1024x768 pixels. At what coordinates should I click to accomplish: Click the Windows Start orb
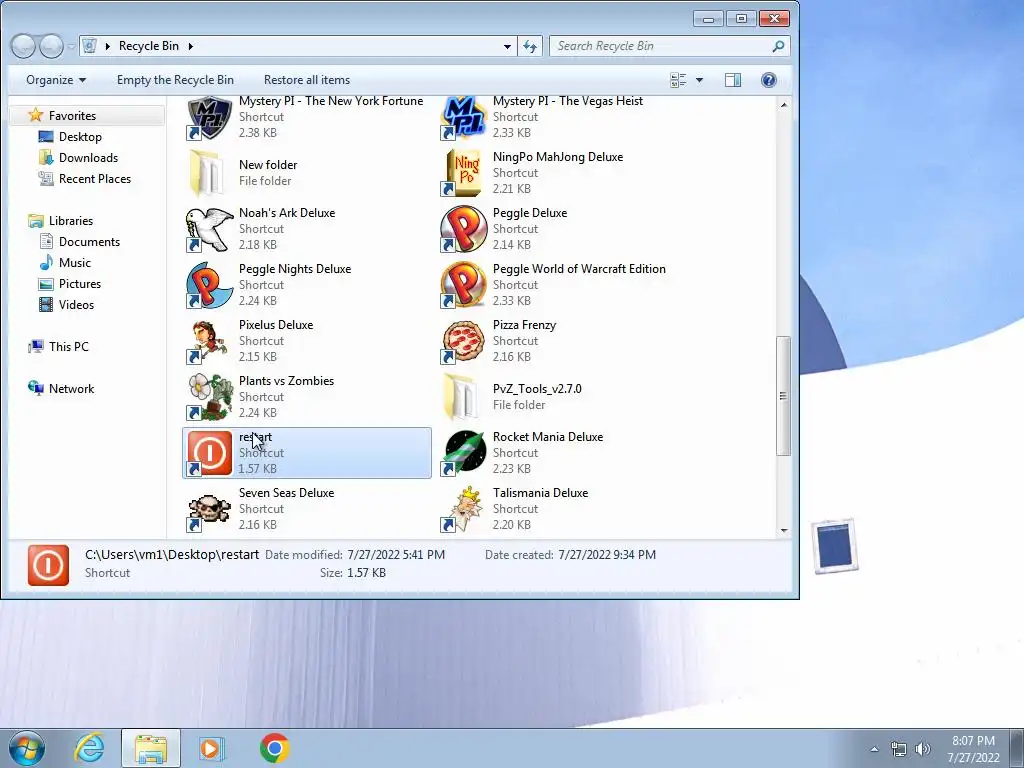click(27, 748)
